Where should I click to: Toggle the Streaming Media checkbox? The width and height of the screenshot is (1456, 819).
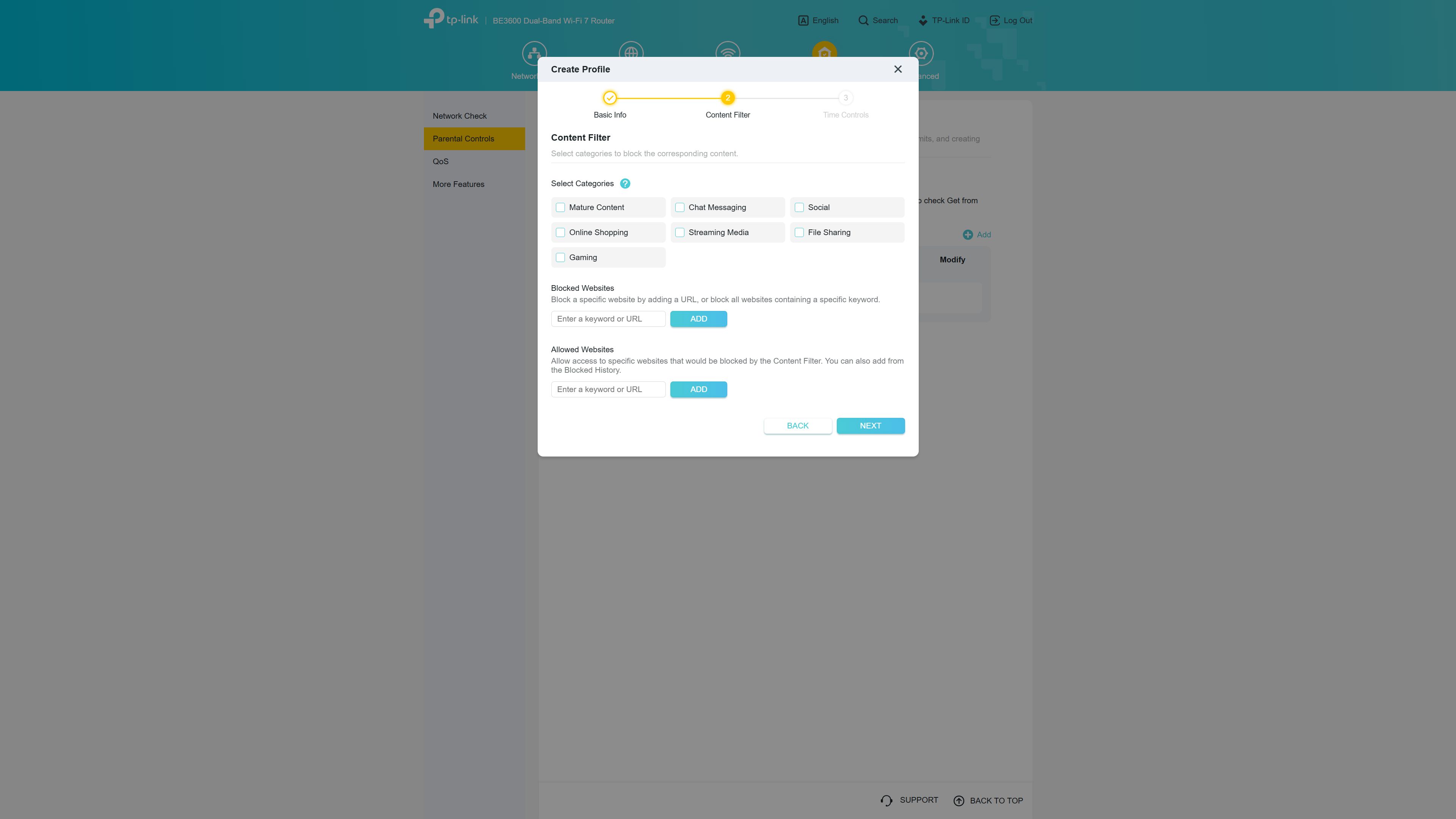click(679, 232)
